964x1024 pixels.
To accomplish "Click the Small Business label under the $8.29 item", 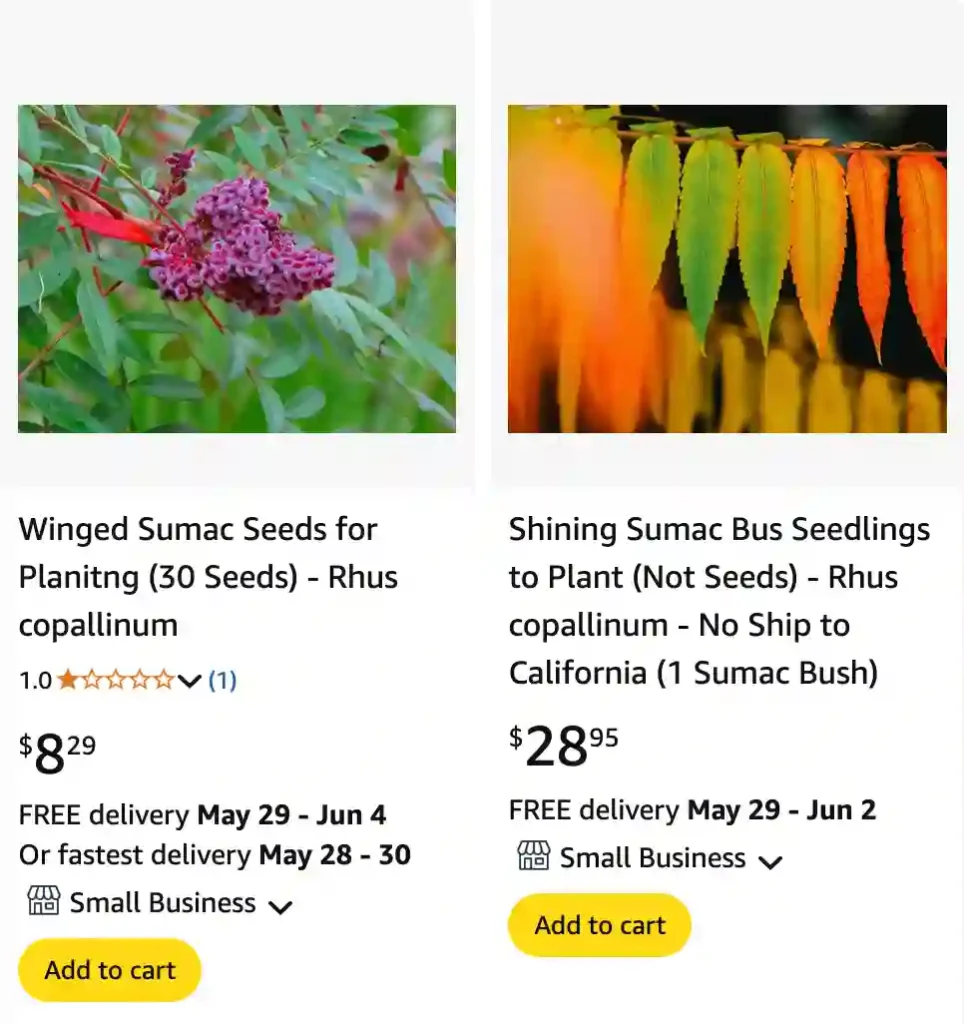I will [x=162, y=903].
